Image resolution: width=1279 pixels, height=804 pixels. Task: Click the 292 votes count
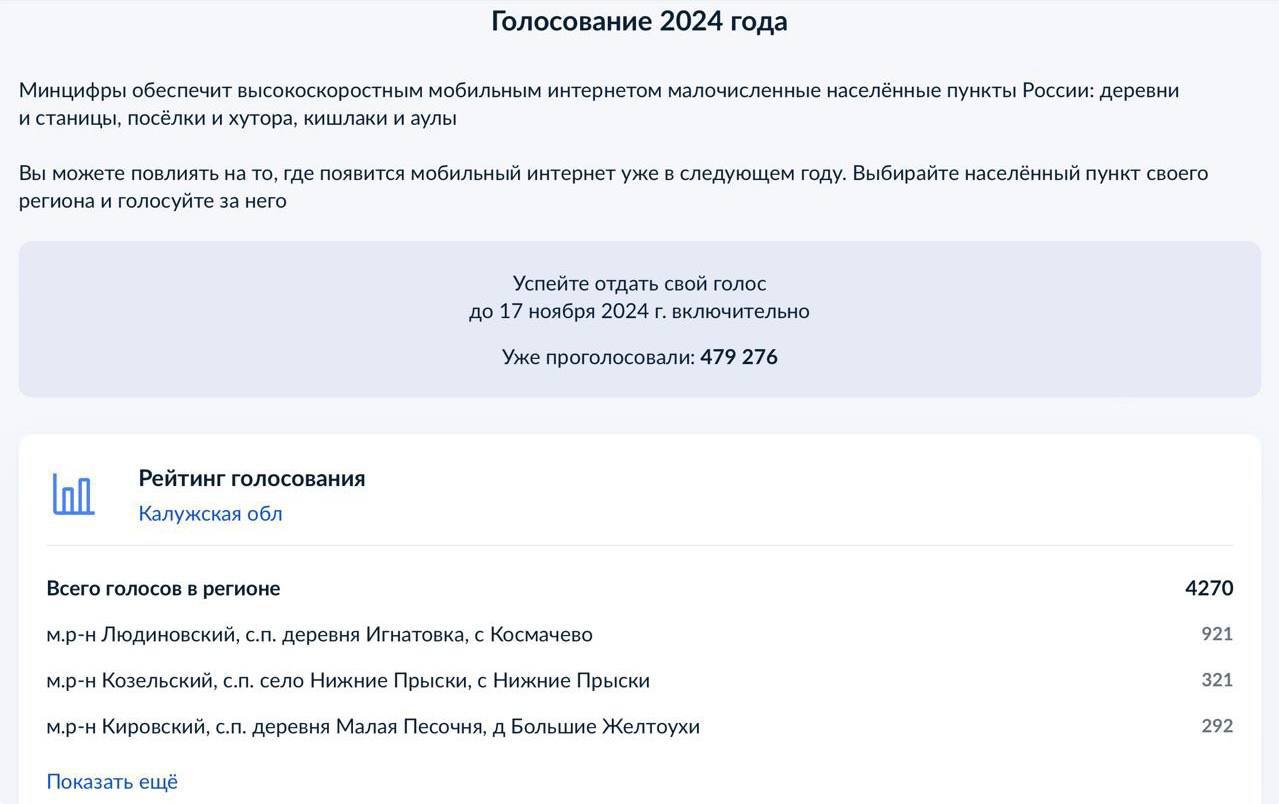tap(1217, 726)
